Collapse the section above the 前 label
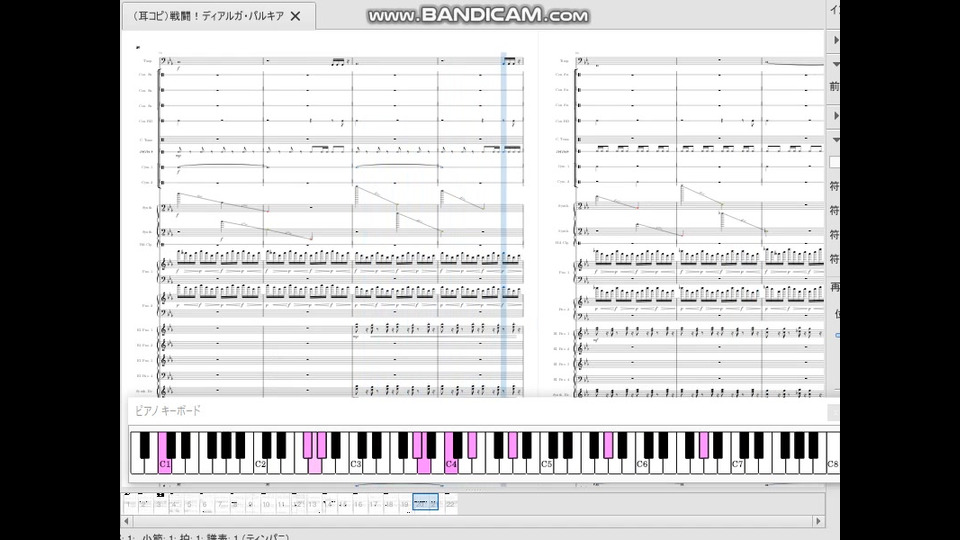The image size is (960, 540). point(836,64)
